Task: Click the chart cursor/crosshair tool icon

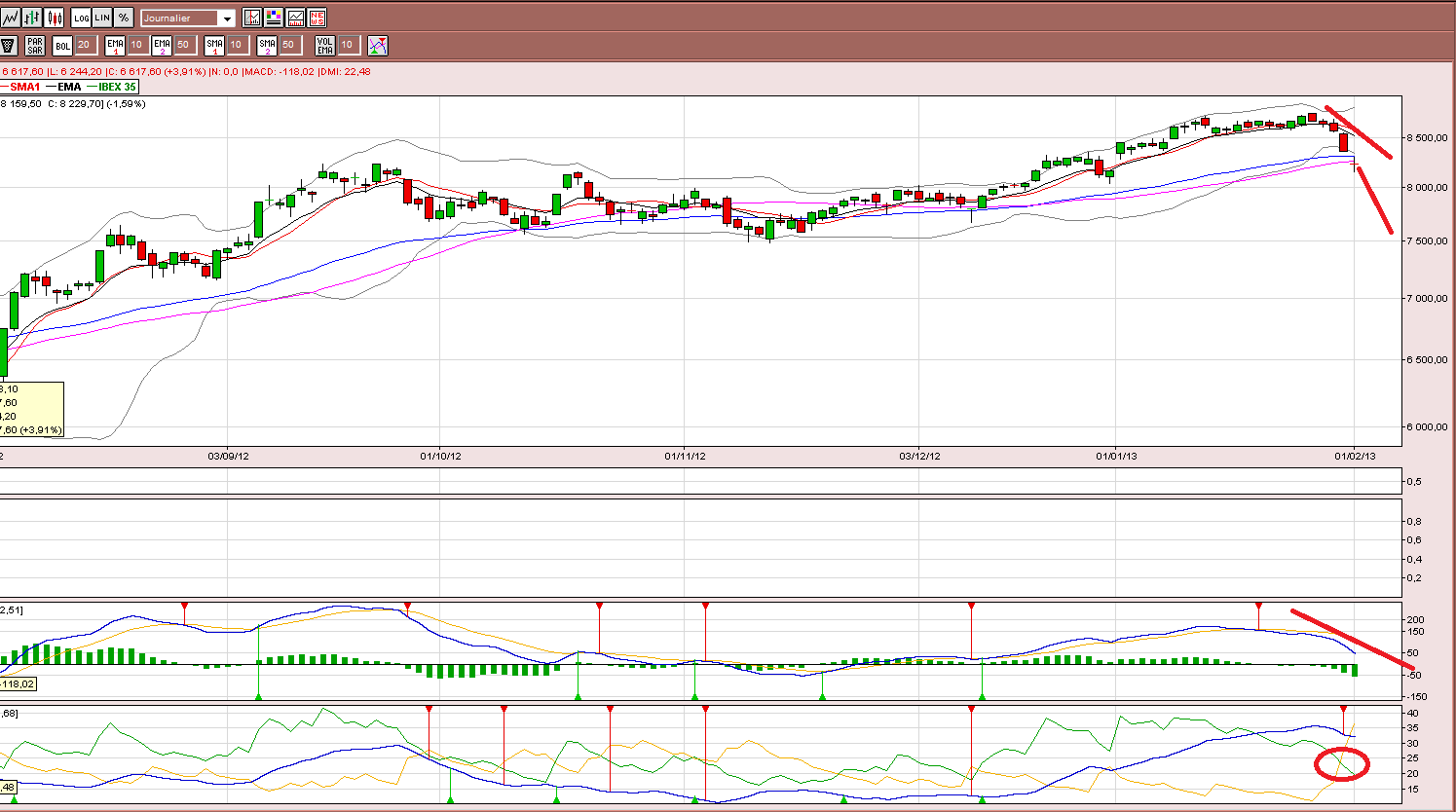Action: (252, 18)
